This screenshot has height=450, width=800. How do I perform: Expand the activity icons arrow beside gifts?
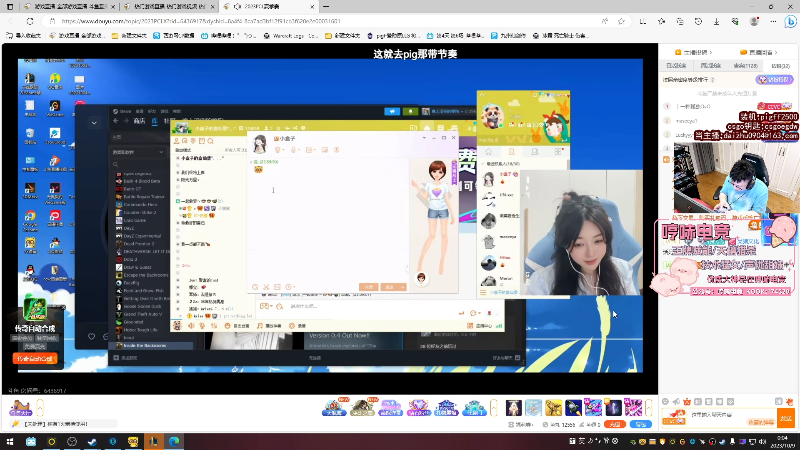493,408
